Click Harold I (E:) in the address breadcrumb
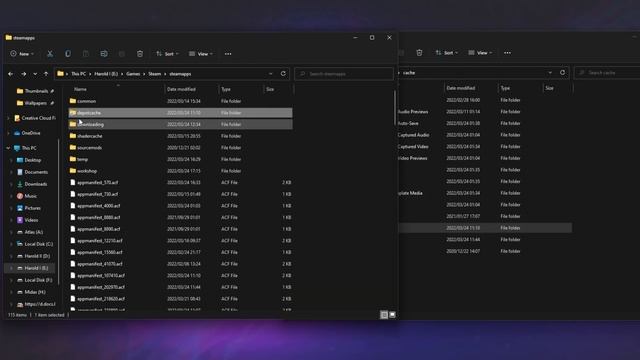640x360 pixels. coord(106,74)
